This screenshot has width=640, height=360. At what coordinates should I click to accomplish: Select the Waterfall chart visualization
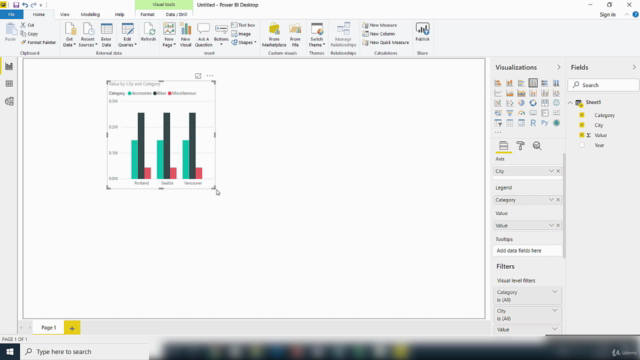pos(498,103)
